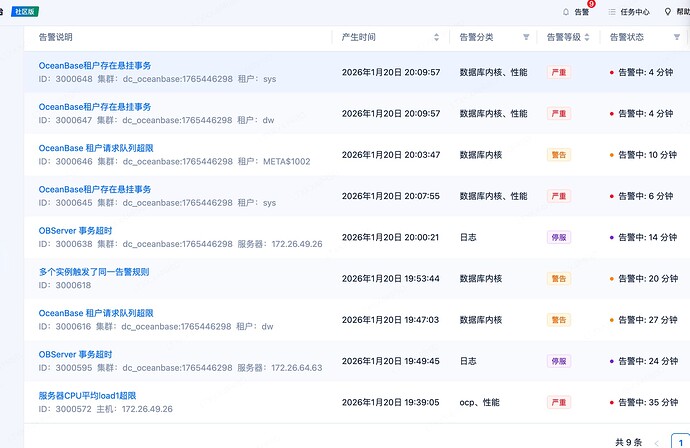690x448 pixels.
Task: Open OBServer 事务超时 alert for server 172.26.49.26
Action: pos(75,230)
